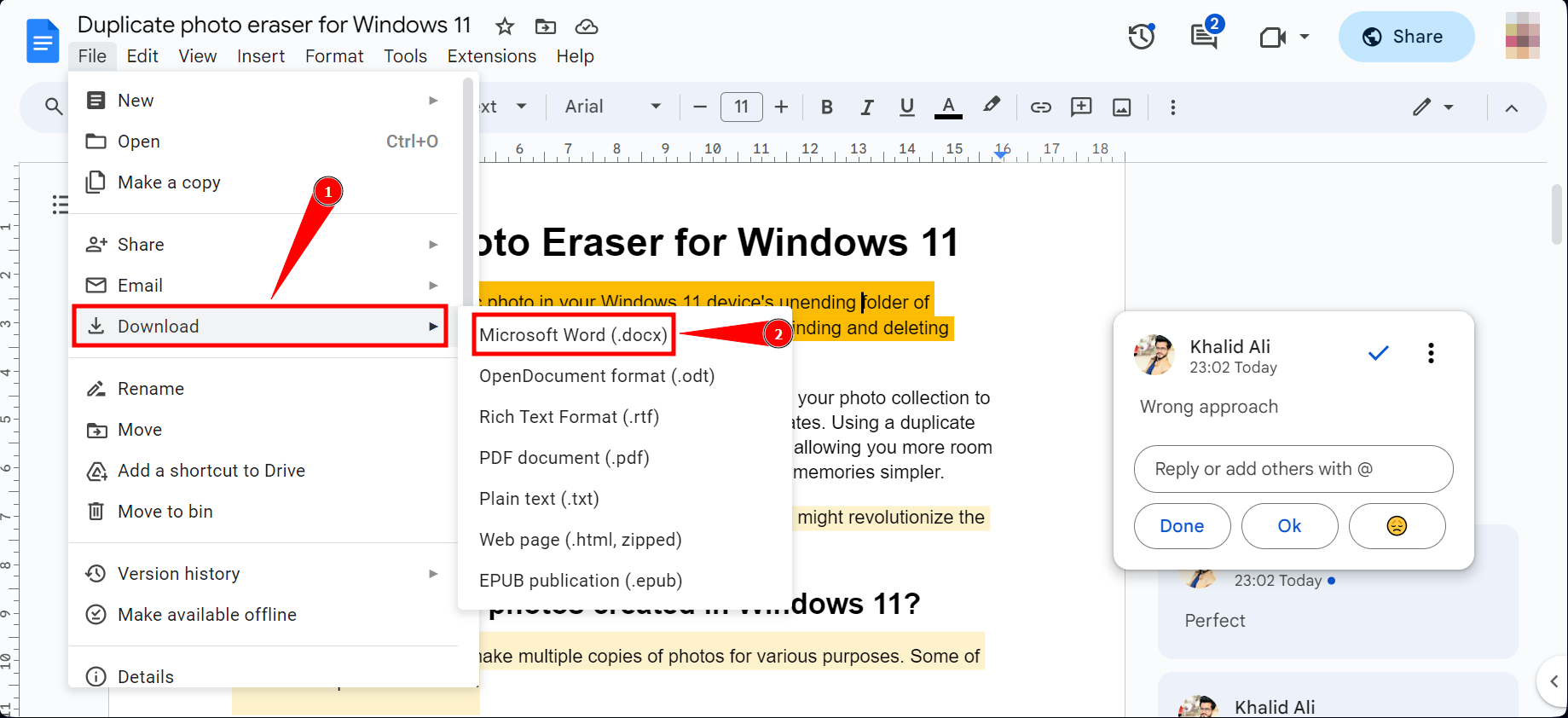Click the font size box

pyautogui.click(x=741, y=107)
